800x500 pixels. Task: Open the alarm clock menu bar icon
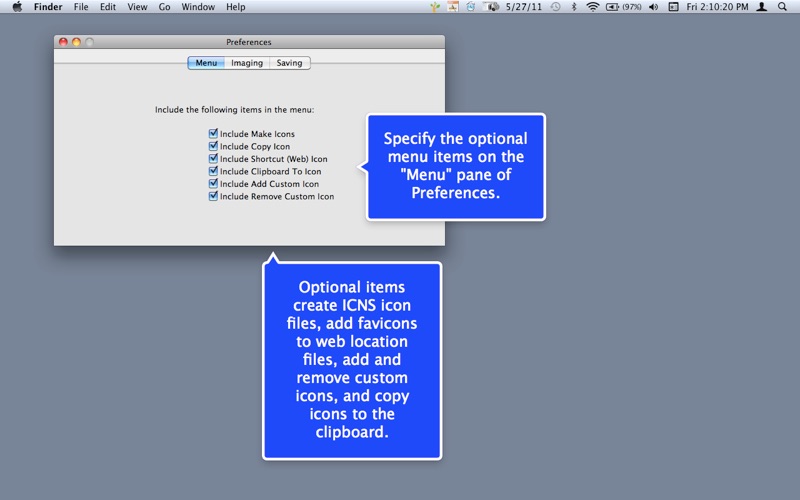(x=470, y=7)
